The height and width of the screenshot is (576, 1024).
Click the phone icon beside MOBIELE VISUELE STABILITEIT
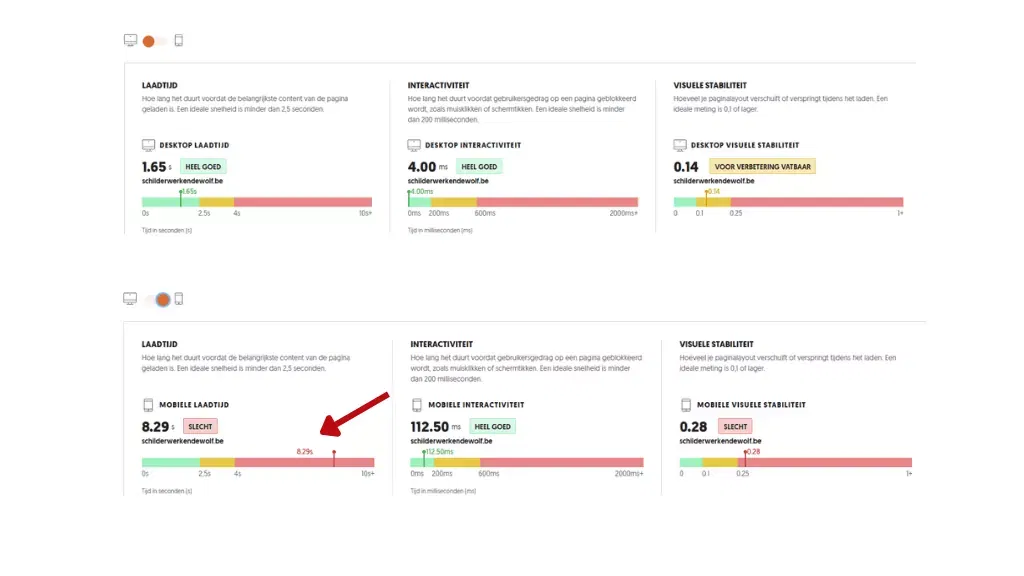[683, 405]
